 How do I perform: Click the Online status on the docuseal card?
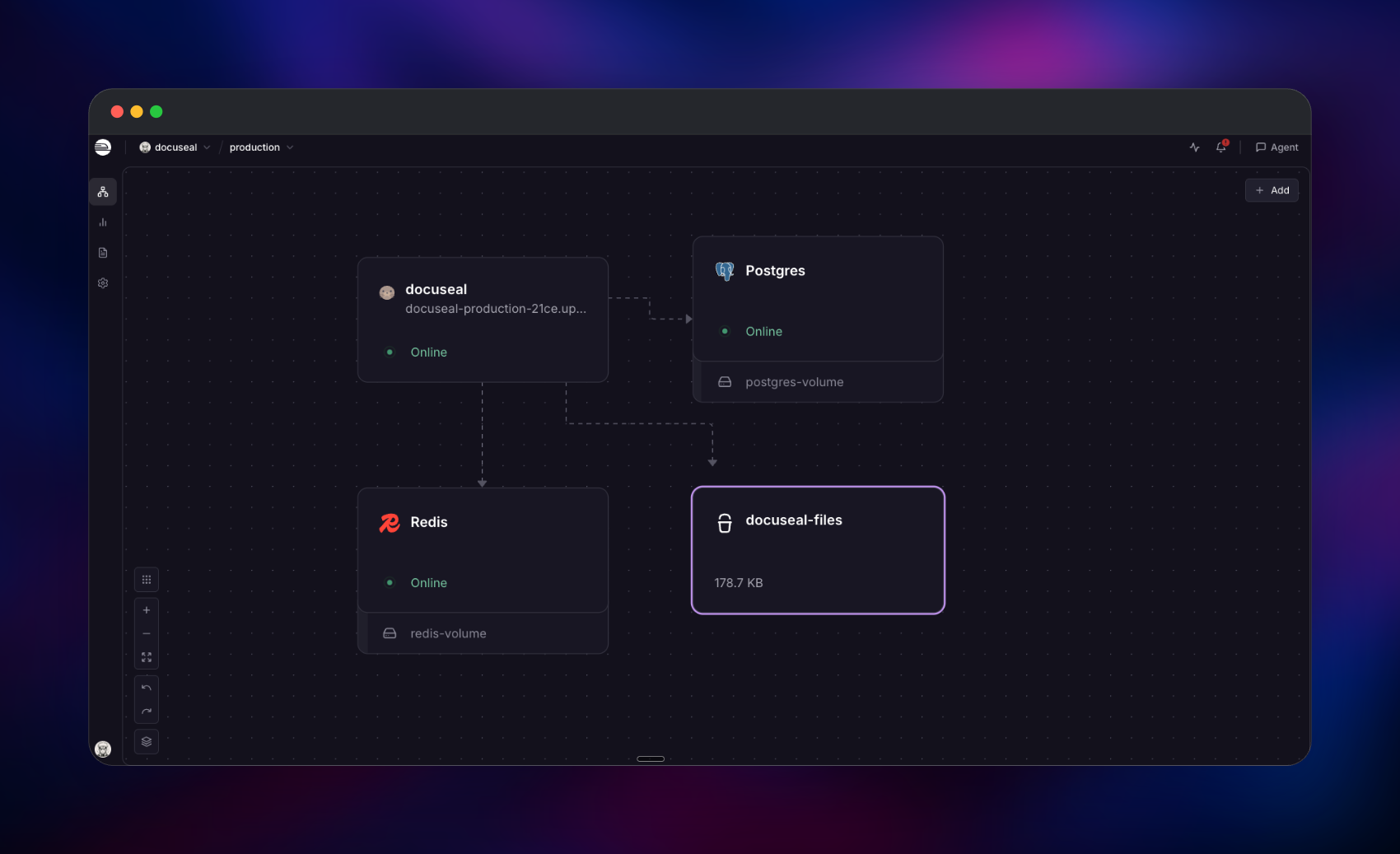[x=429, y=352]
